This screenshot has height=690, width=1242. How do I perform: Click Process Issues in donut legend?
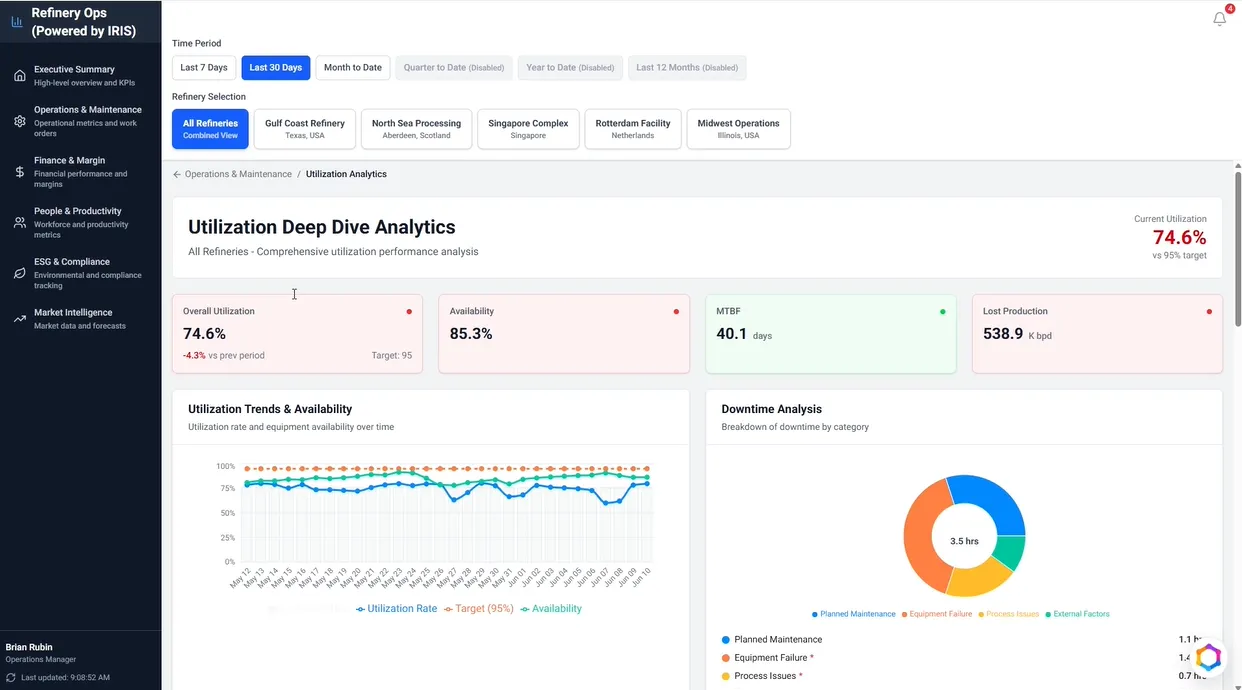click(x=1009, y=614)
